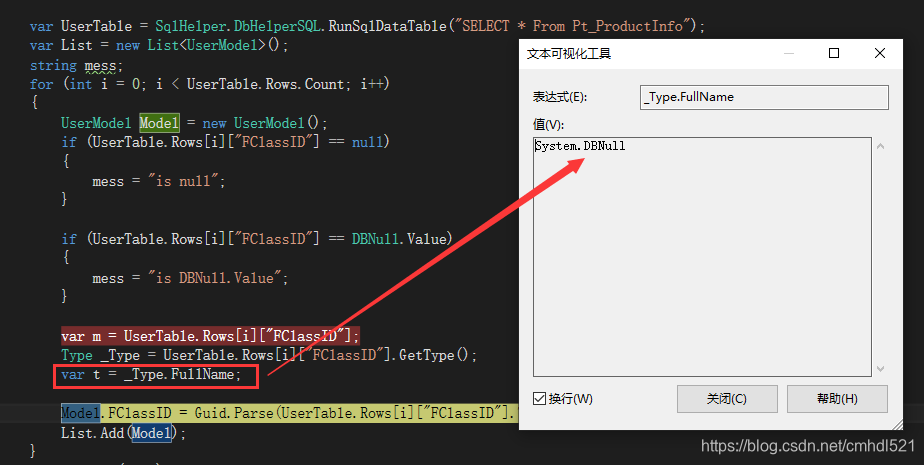924x465 pixels.
Task: Click the 'var List = new List<UserModel>();' line
Action: 159,45
